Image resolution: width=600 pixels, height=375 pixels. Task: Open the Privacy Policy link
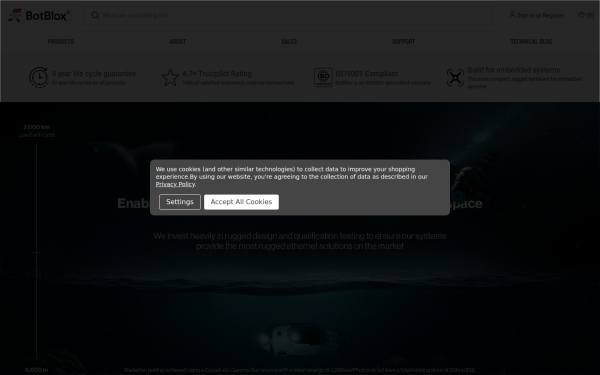(175, 184)
